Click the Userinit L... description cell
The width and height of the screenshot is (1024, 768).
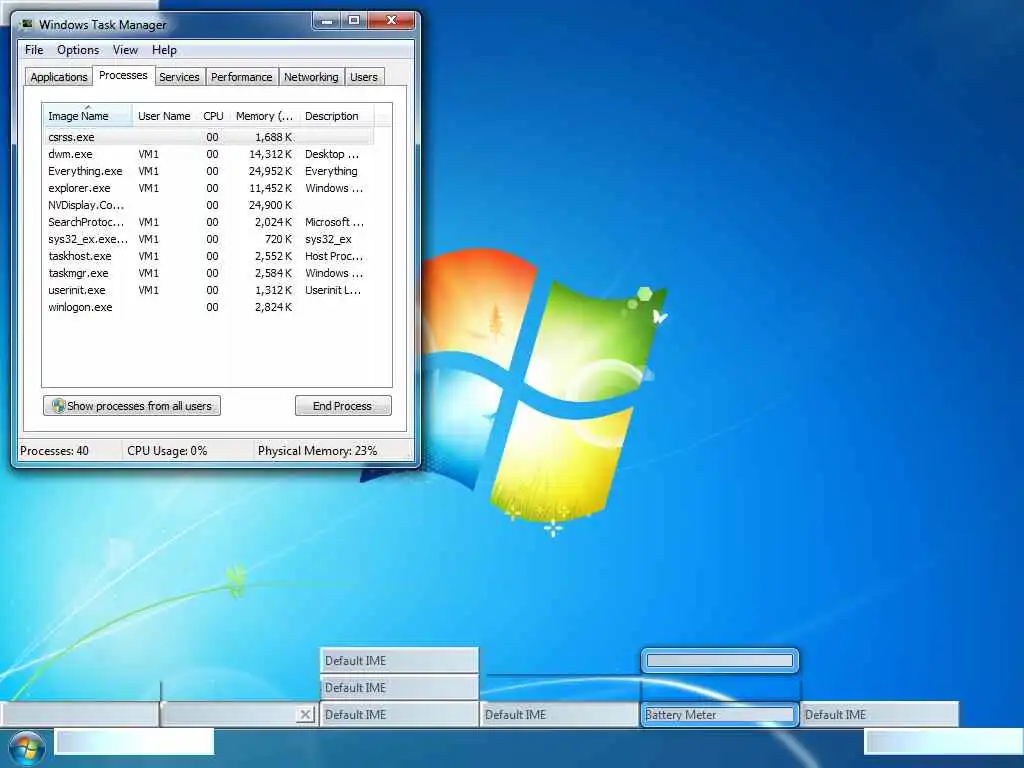point(333,290)
